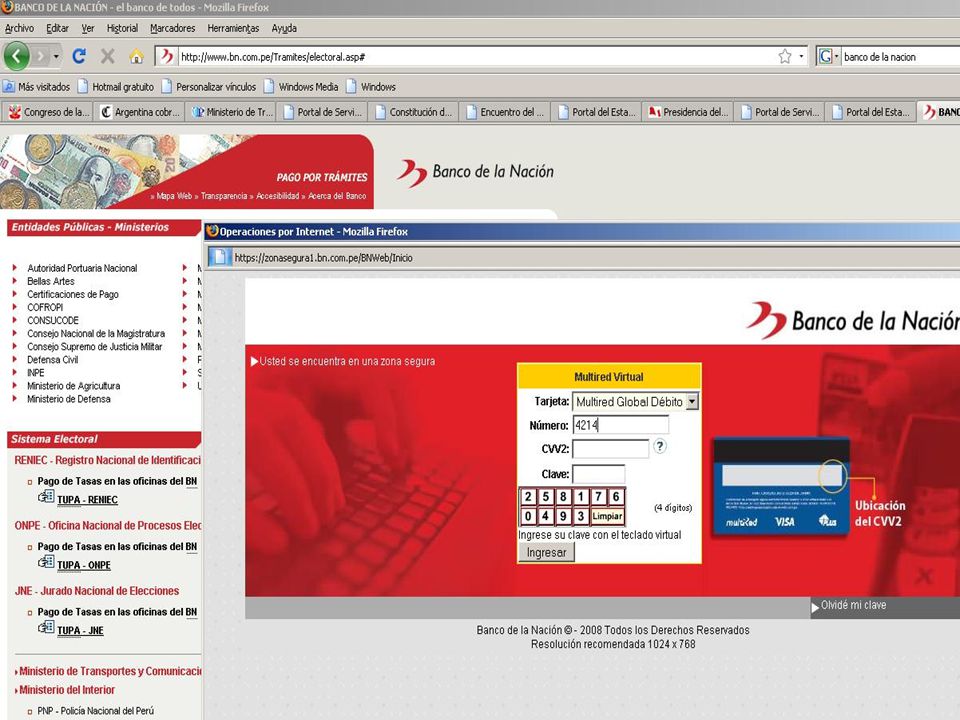Click virtual keypad digit 5

point(546,497)
